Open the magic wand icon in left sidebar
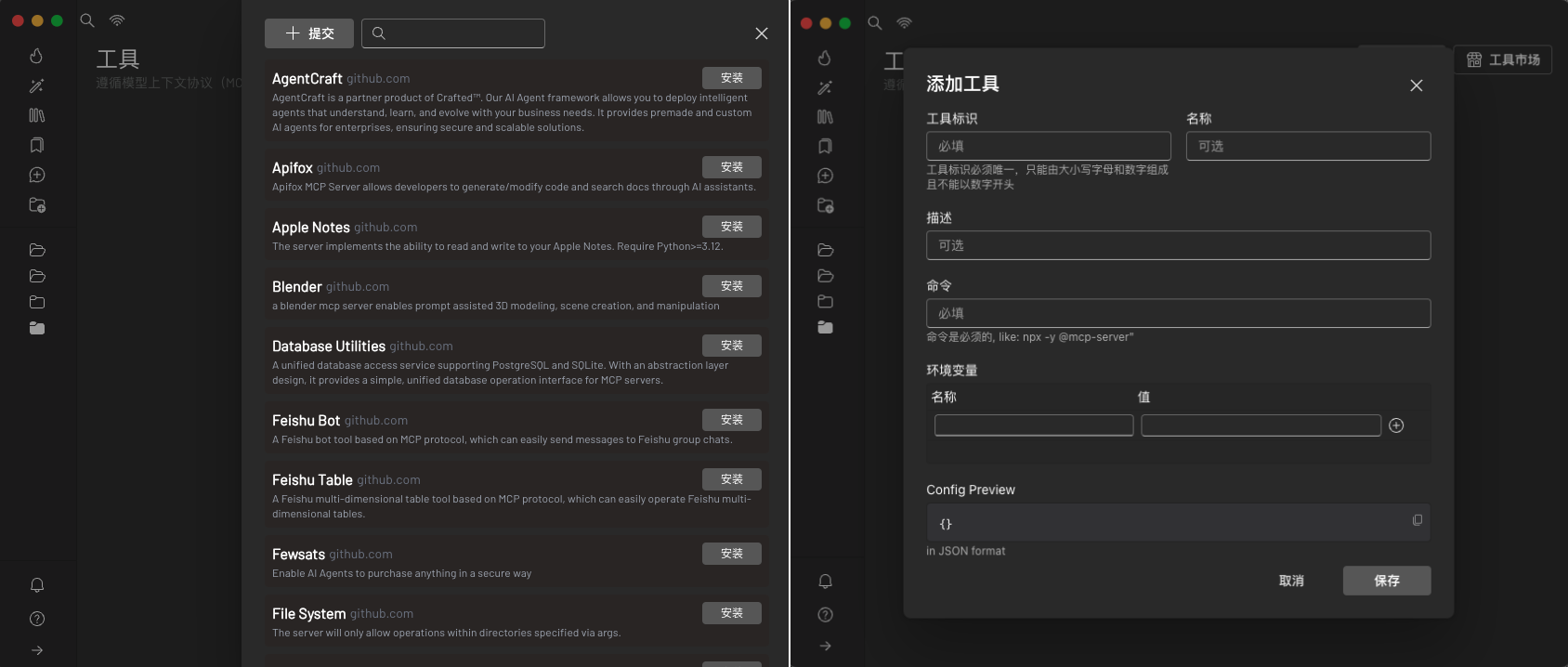Image resolution: width=1568 pixels, height=667 pixels. point(36,85)
